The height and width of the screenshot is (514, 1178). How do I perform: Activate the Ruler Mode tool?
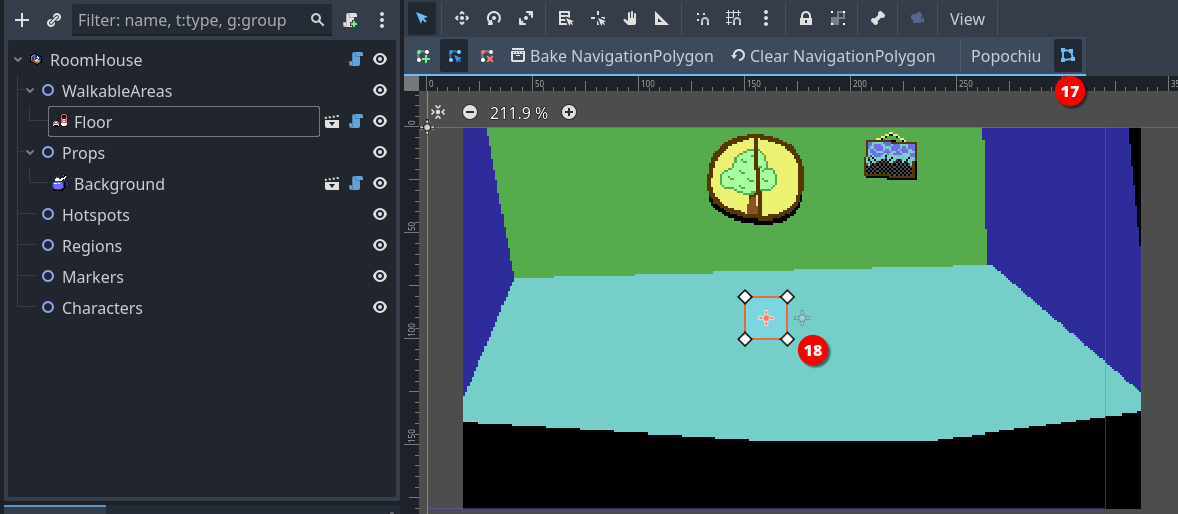coord(661,19)
